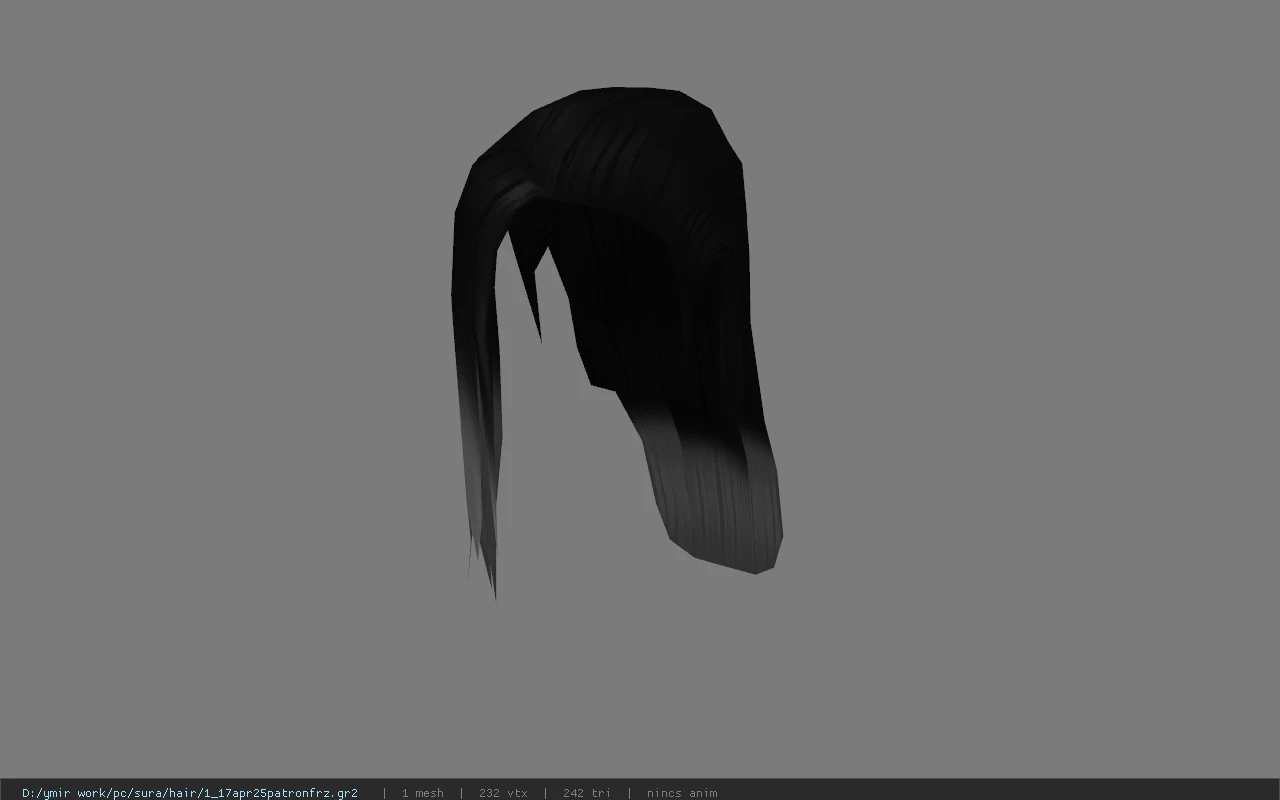Click the '232 vtx' vertex count

point(503,793)
